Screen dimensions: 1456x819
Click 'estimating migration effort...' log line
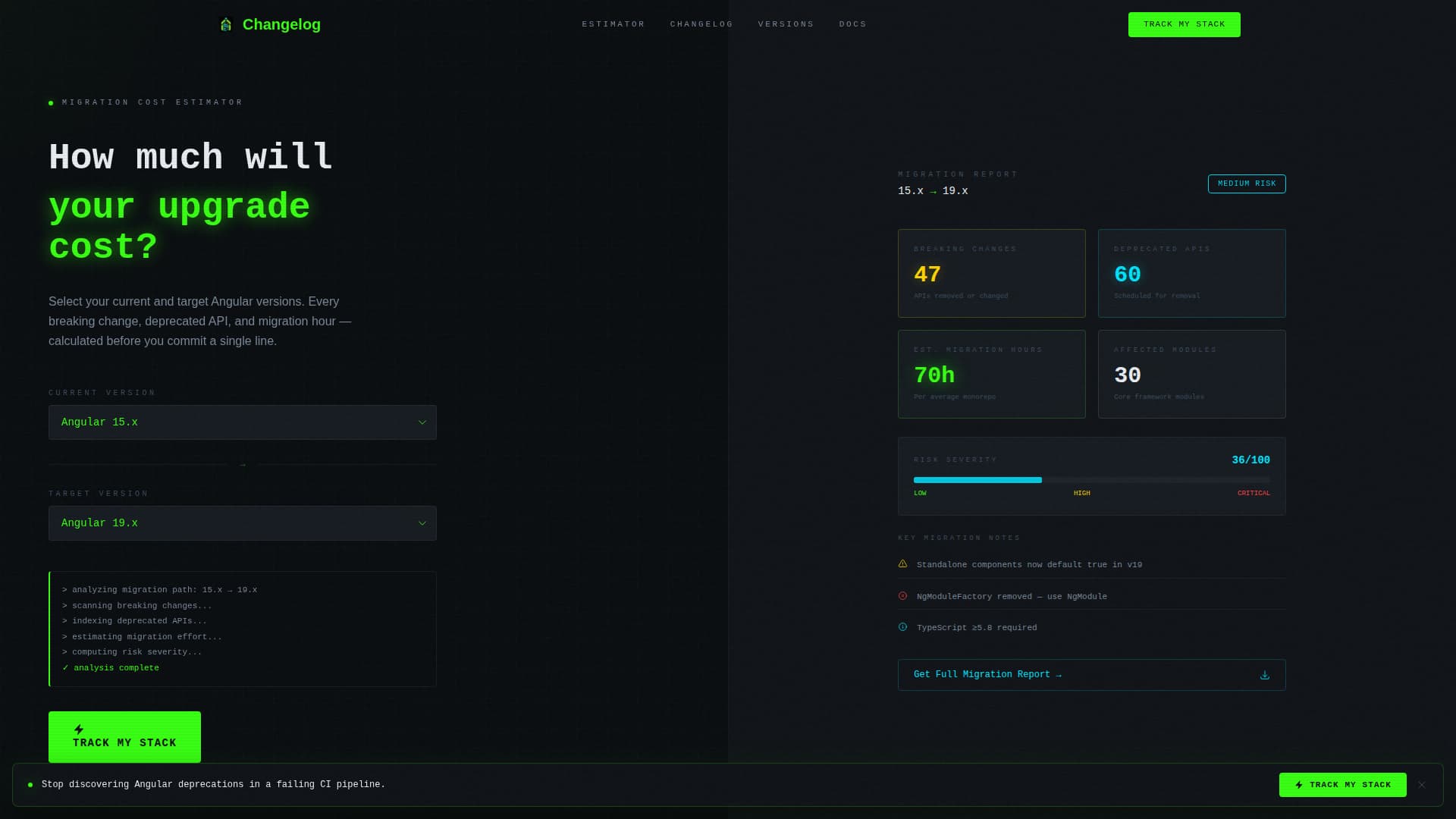coord(142,637)
